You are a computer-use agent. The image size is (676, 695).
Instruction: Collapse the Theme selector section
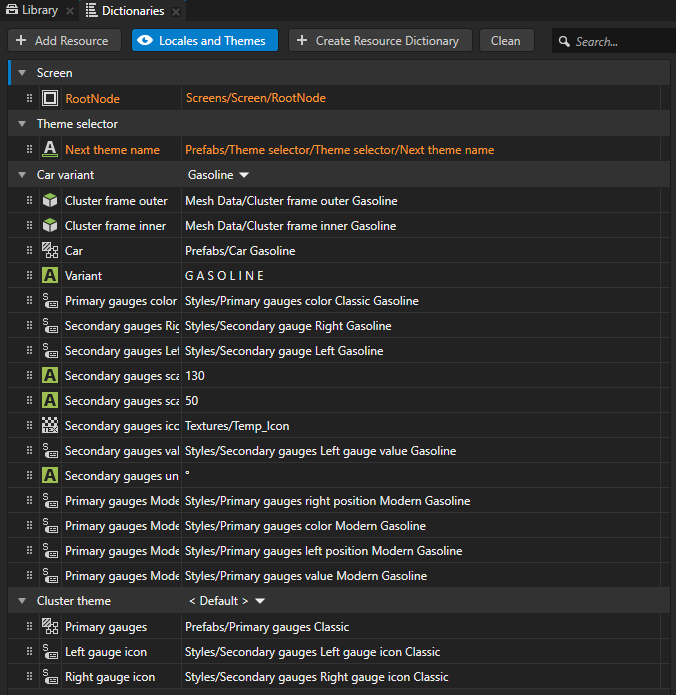pos(21,124)
